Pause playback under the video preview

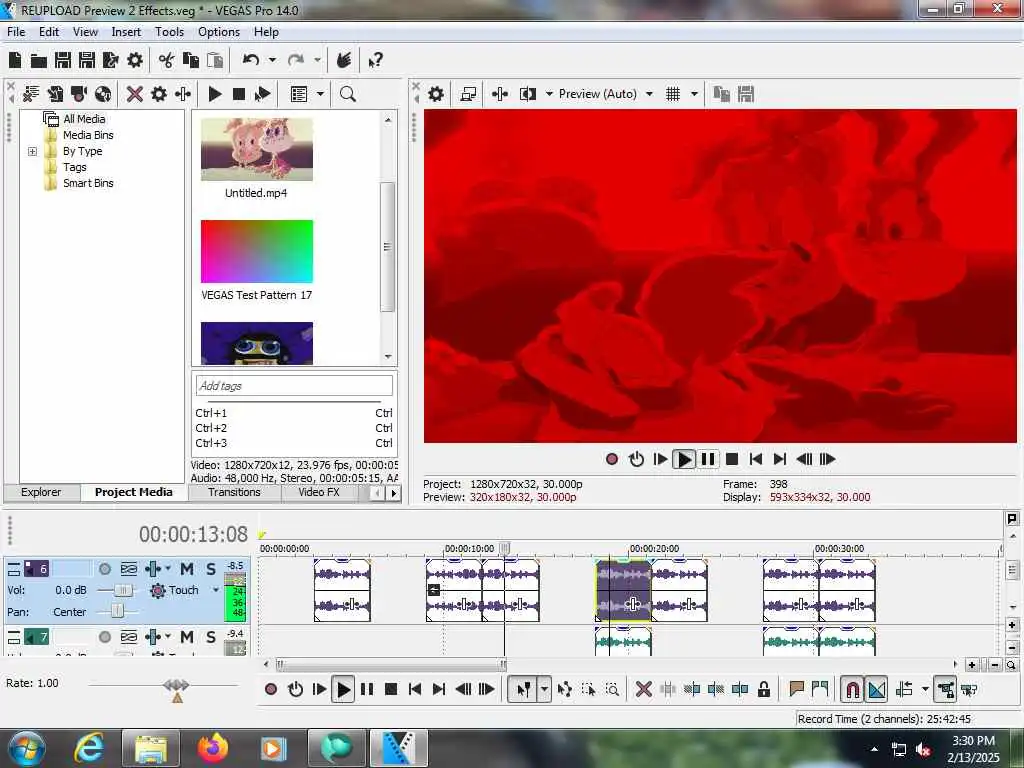coord(708,459)
